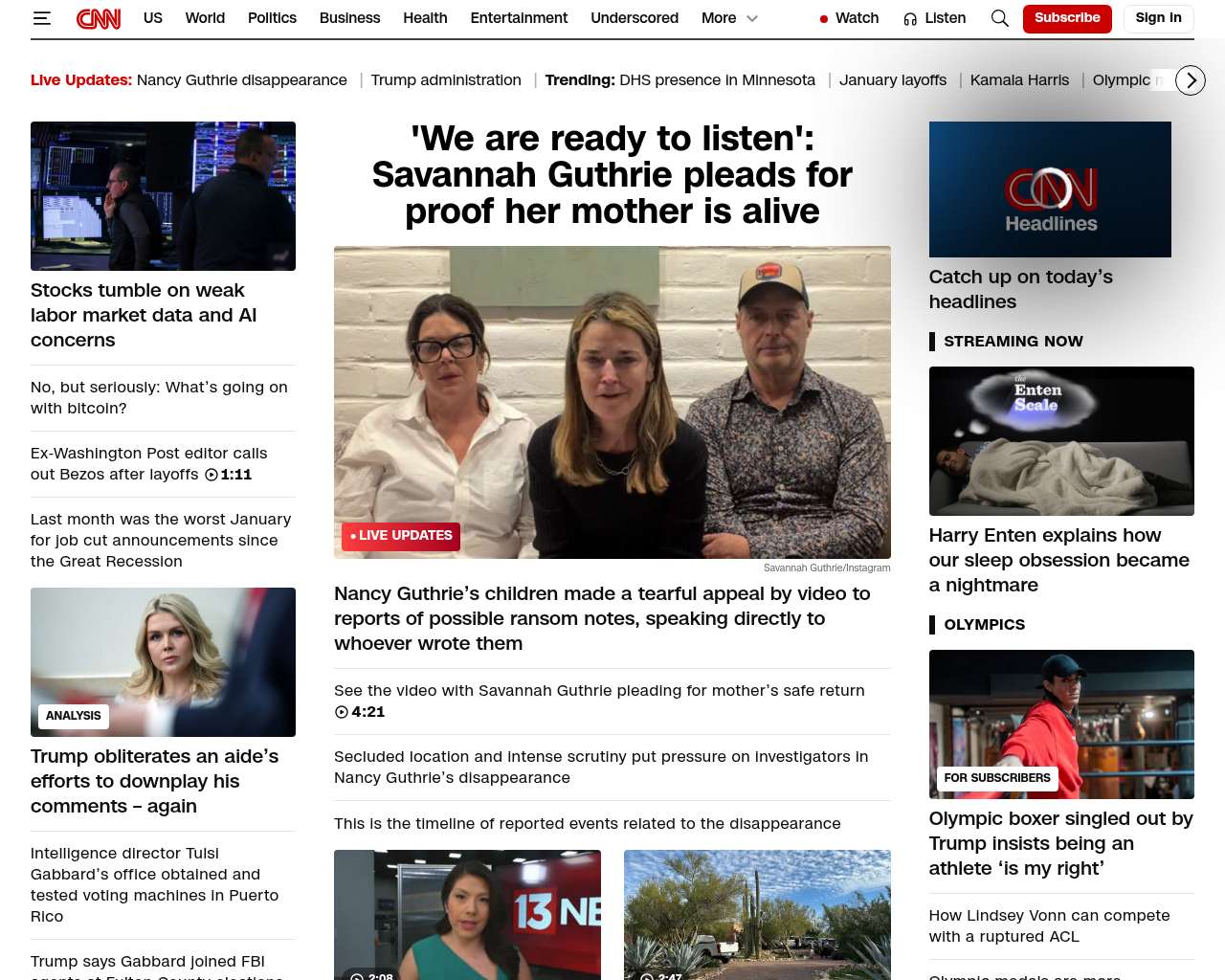Viewport: 1225px width, 980px height.
Task: Read Harry Enten sleep obsession story
Action: point(1059,560)
